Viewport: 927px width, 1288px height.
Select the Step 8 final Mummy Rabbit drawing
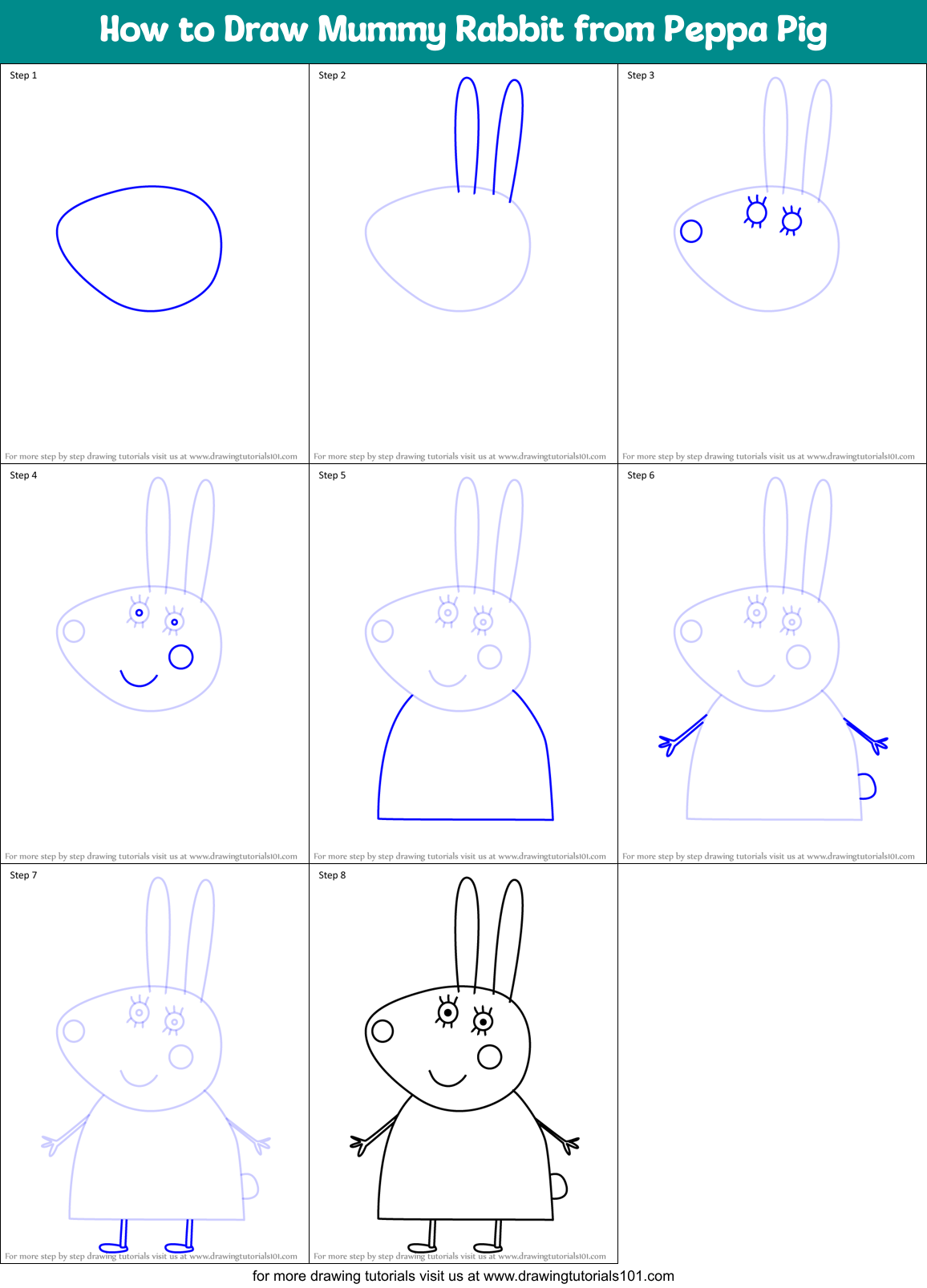464,1065
